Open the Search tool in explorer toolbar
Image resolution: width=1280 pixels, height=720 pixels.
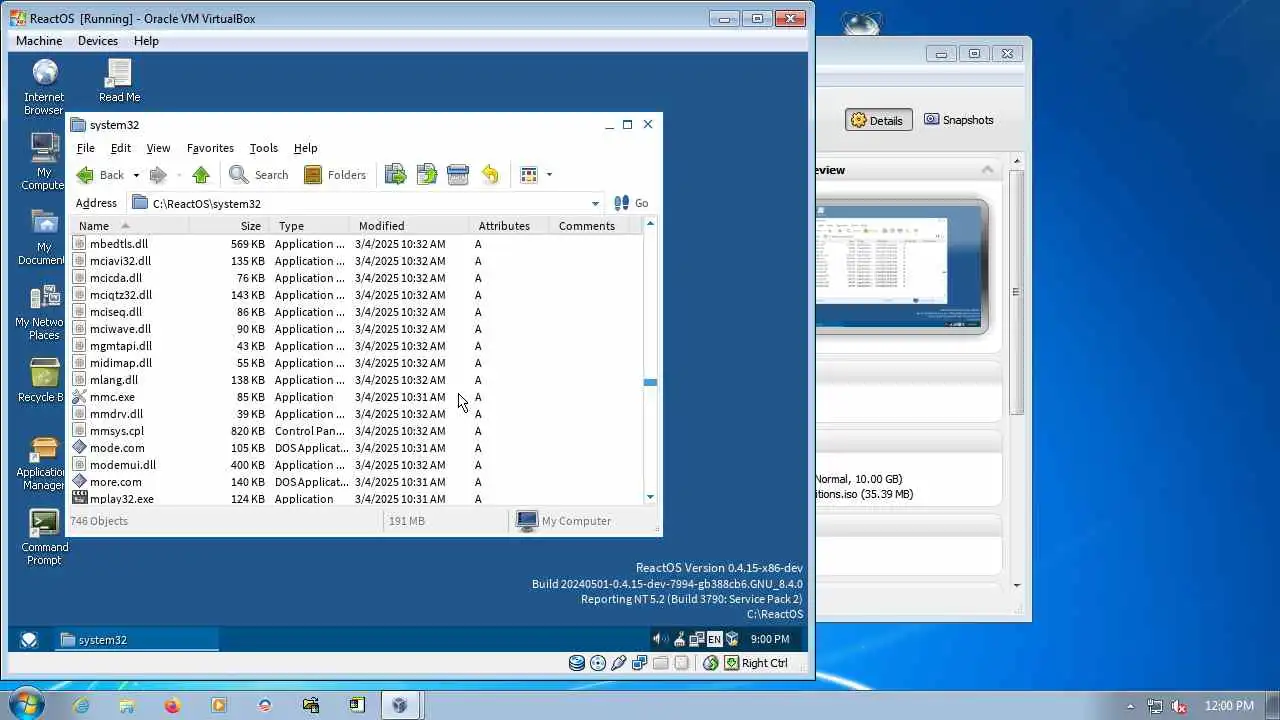259,175
